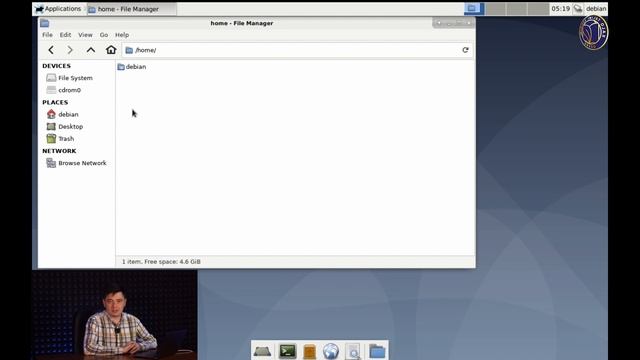
Task: Open cdrom0 in the Devices sidebar
Action: click(x=64, y=90)
